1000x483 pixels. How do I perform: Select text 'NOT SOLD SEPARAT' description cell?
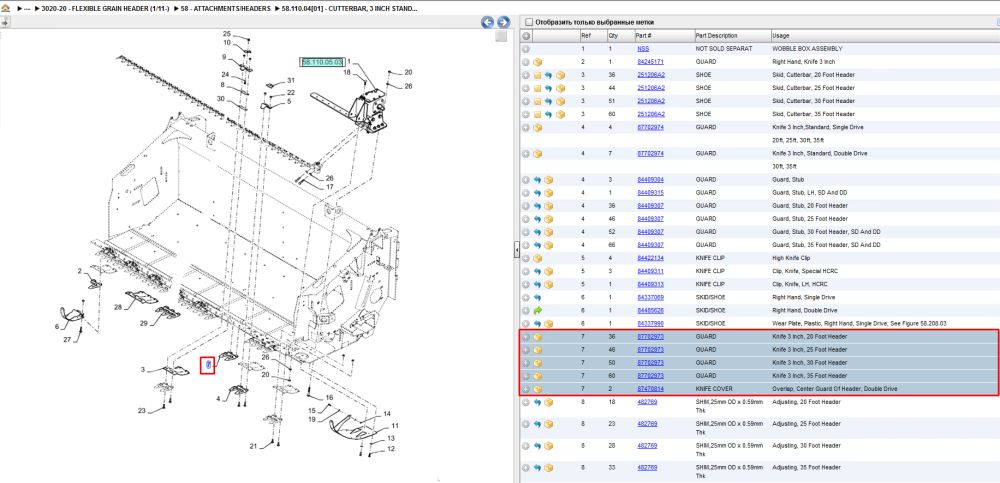click(724, 48)
